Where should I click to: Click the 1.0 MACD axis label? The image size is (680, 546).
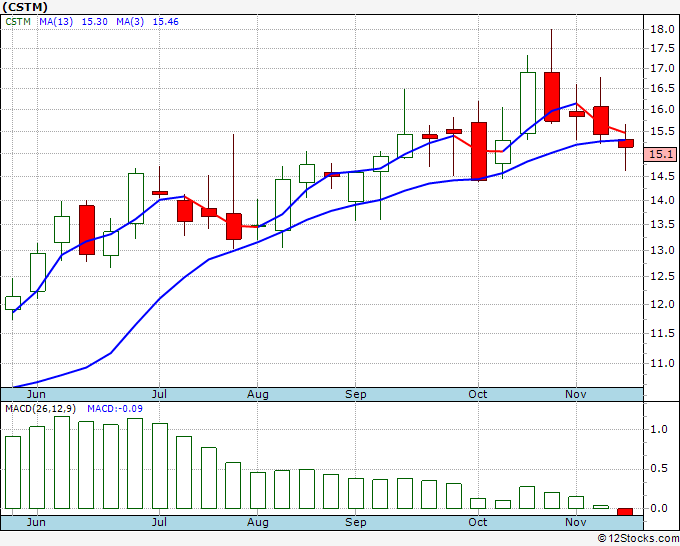pos(659,429)
